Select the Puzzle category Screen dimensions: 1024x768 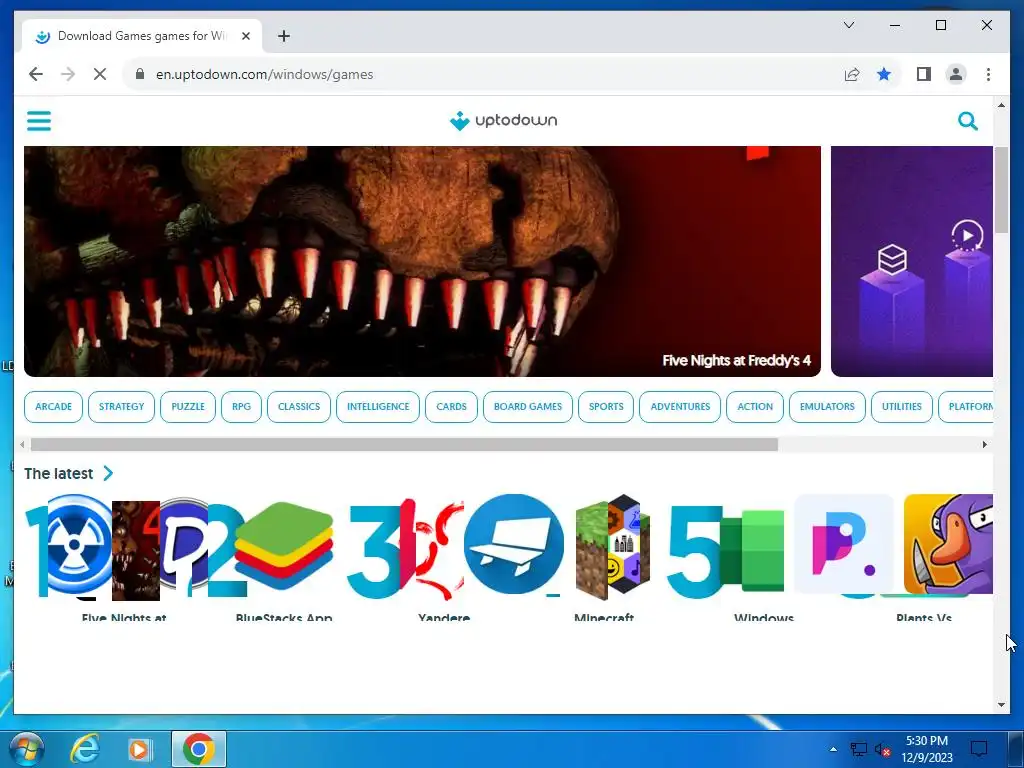(x=188, y=407)
